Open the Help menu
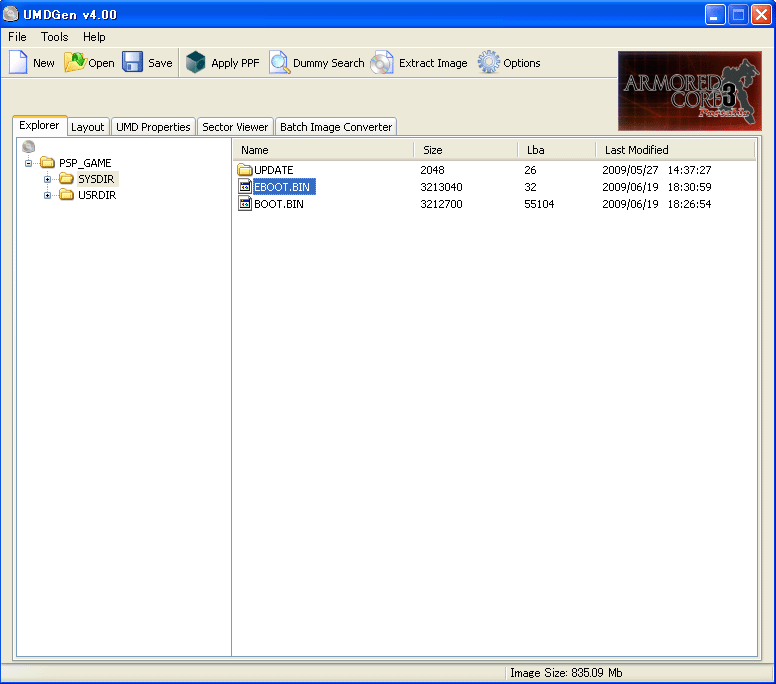The image size is (776, 684). pyautogui.click(x=94, y=37)
